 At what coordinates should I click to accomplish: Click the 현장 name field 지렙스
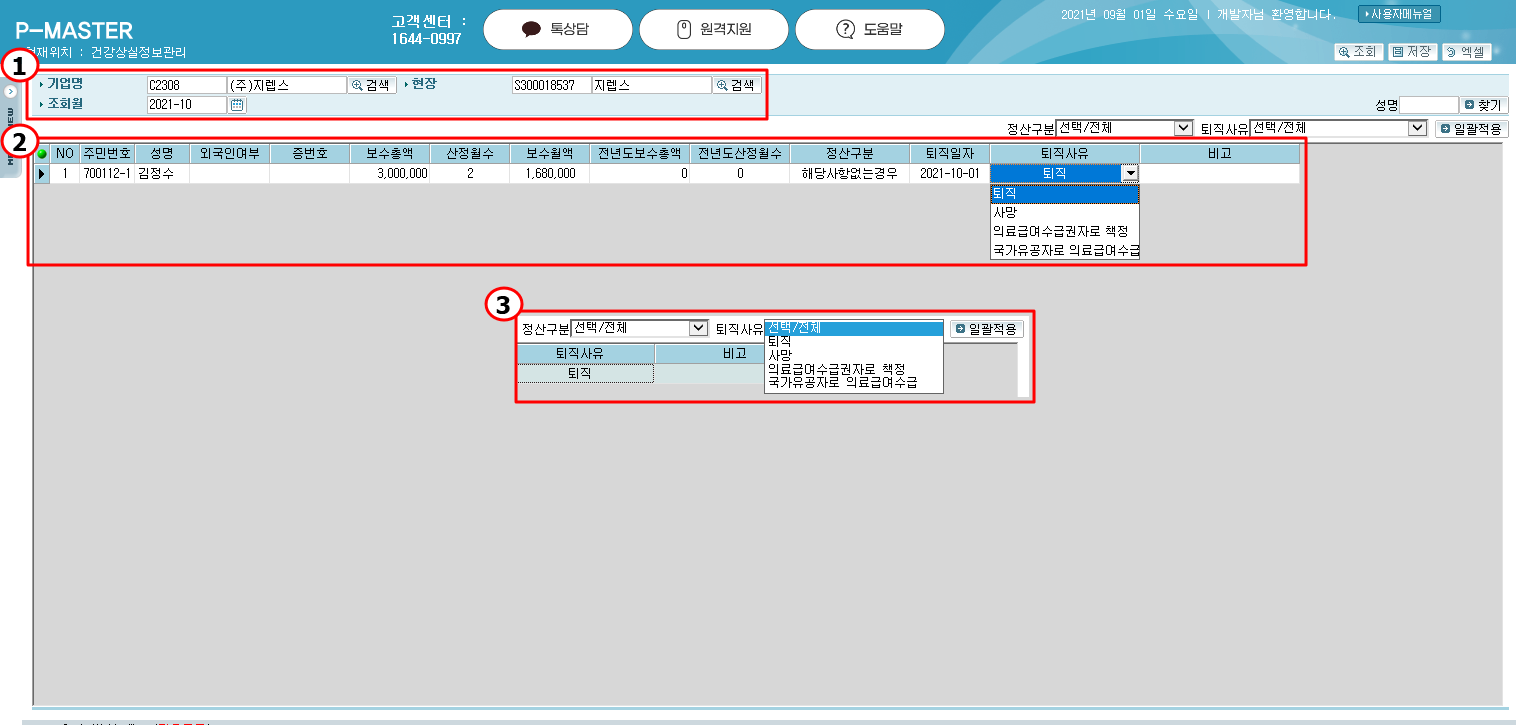tap(651, 86)
